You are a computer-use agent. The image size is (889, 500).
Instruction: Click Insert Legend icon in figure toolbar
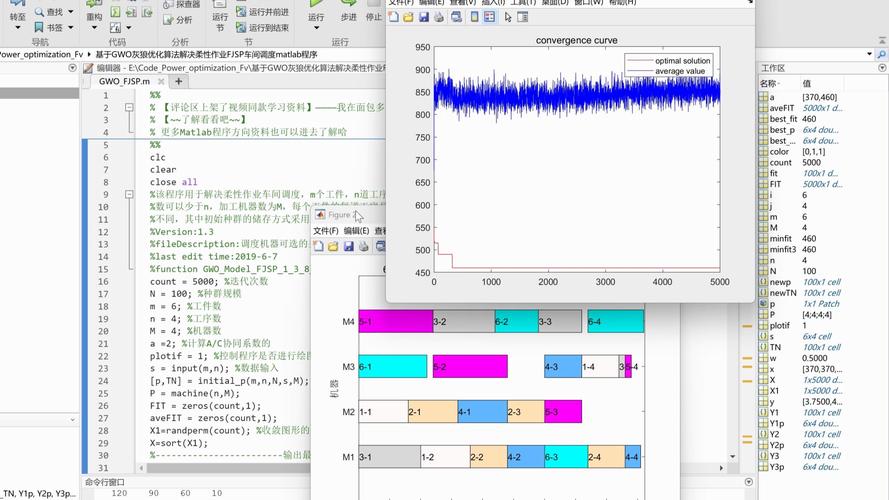tap(489, 17)
